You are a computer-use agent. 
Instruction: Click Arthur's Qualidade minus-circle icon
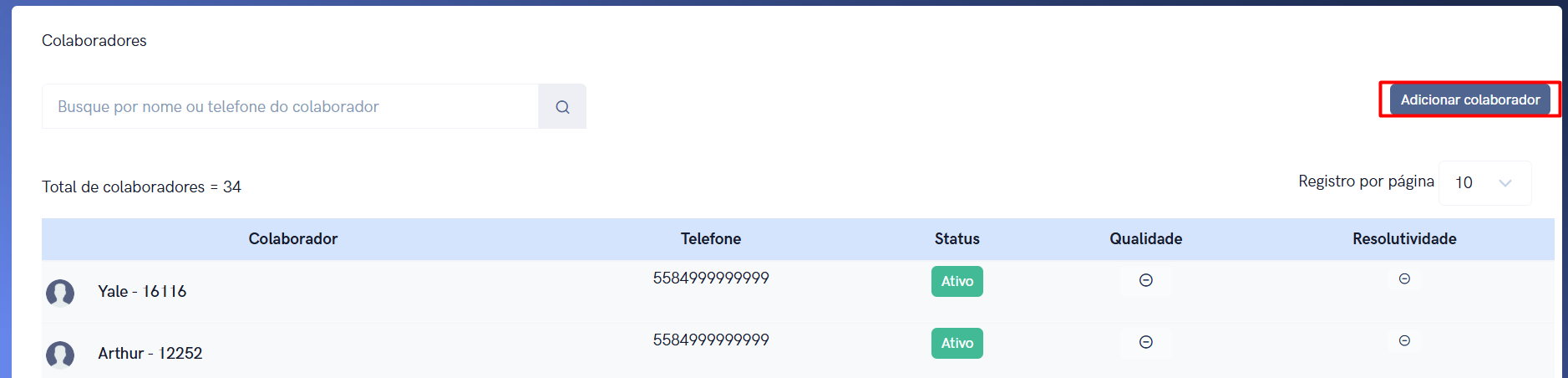[x=1146, y=342]
